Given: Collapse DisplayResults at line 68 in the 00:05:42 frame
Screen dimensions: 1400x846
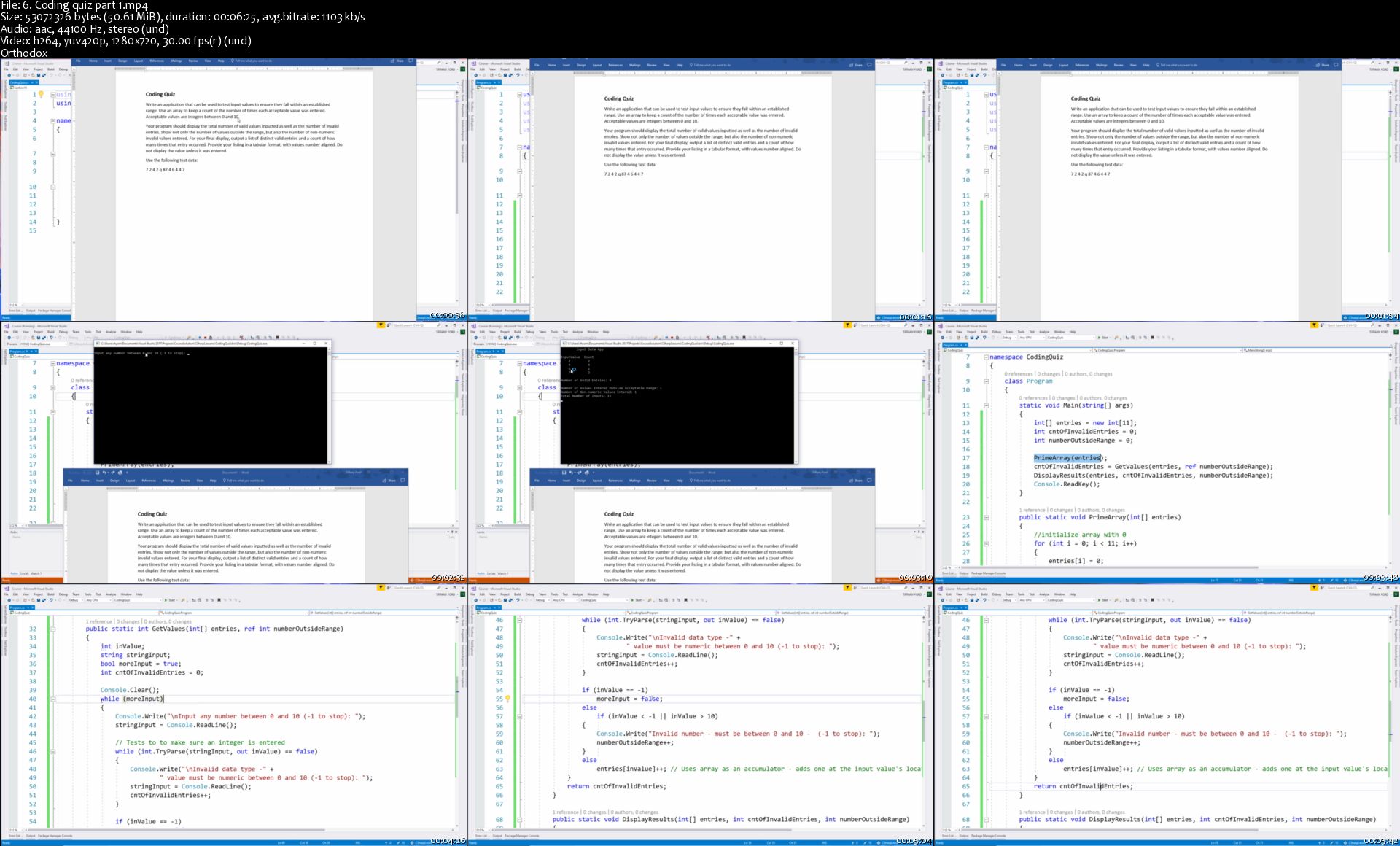Looking at the screenshot, I should click(x=986, y=820).
